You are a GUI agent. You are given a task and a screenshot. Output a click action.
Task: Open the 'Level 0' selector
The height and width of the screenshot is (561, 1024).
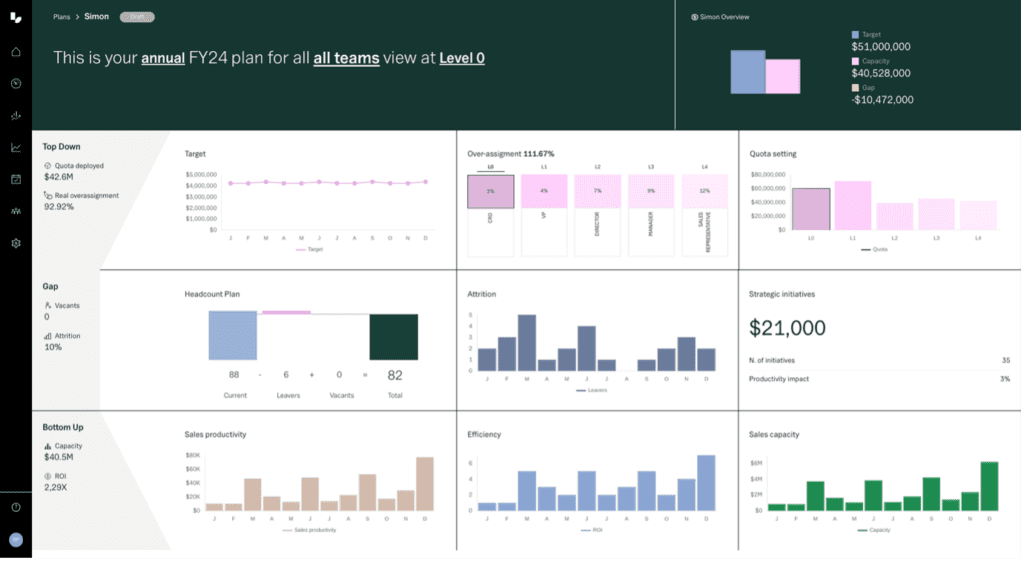(462, 58)
